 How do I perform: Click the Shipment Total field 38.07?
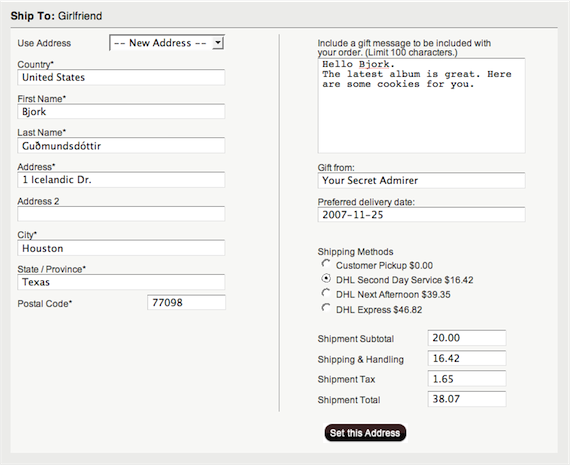coord(467,399)
